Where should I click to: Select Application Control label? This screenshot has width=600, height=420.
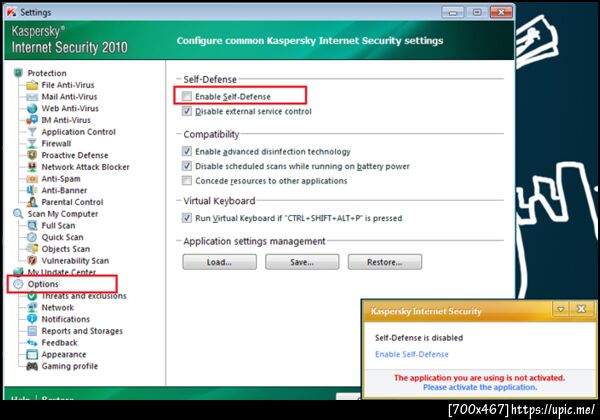pyautogui.click(x=78, y=132)
